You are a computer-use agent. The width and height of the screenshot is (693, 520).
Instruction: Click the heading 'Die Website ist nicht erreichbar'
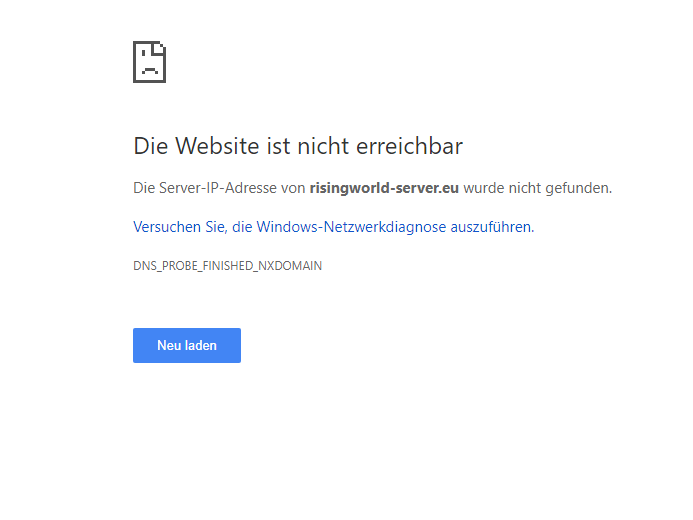tap(298, 146)
